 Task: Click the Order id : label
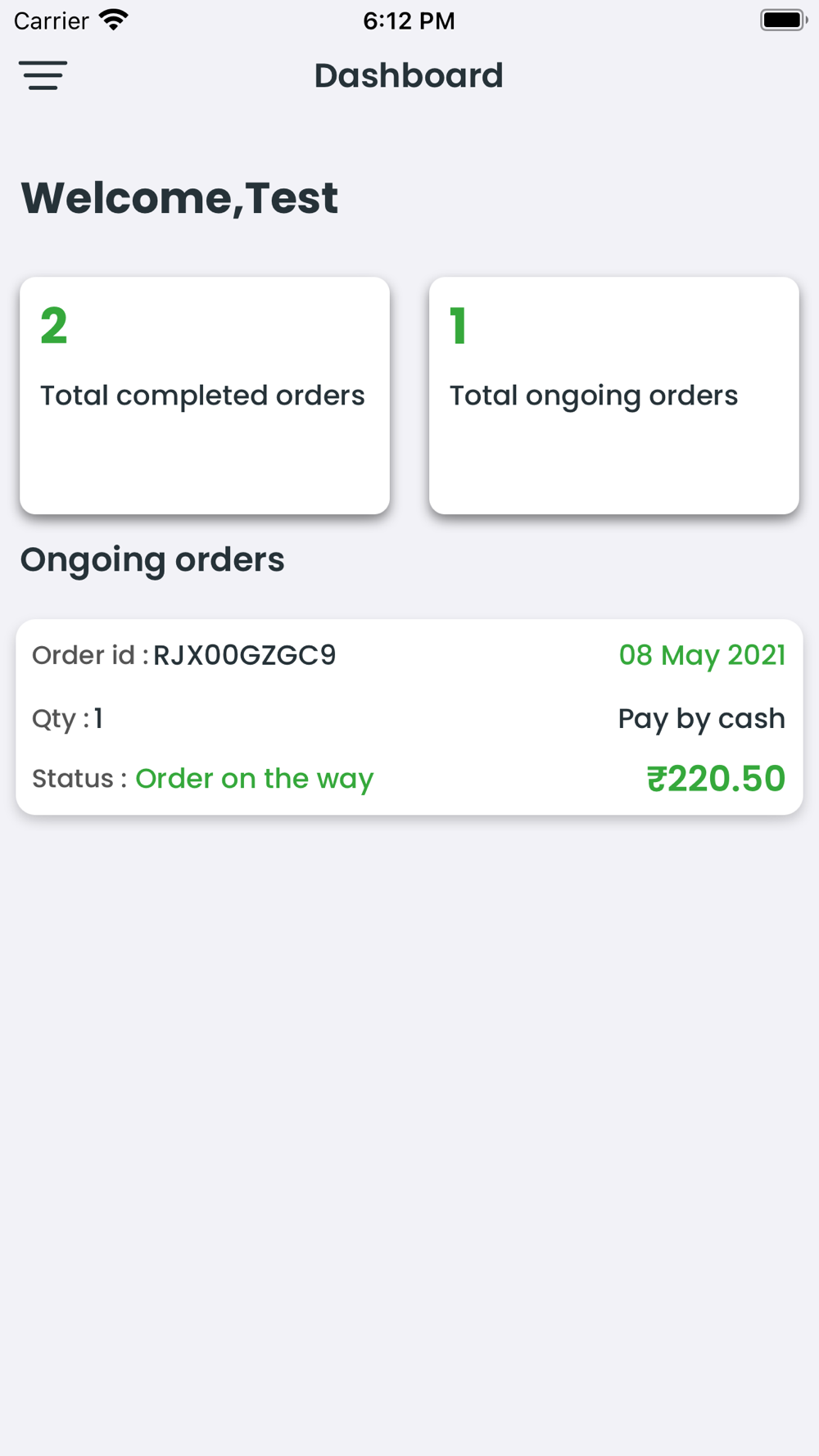click(x=90, y=655)
